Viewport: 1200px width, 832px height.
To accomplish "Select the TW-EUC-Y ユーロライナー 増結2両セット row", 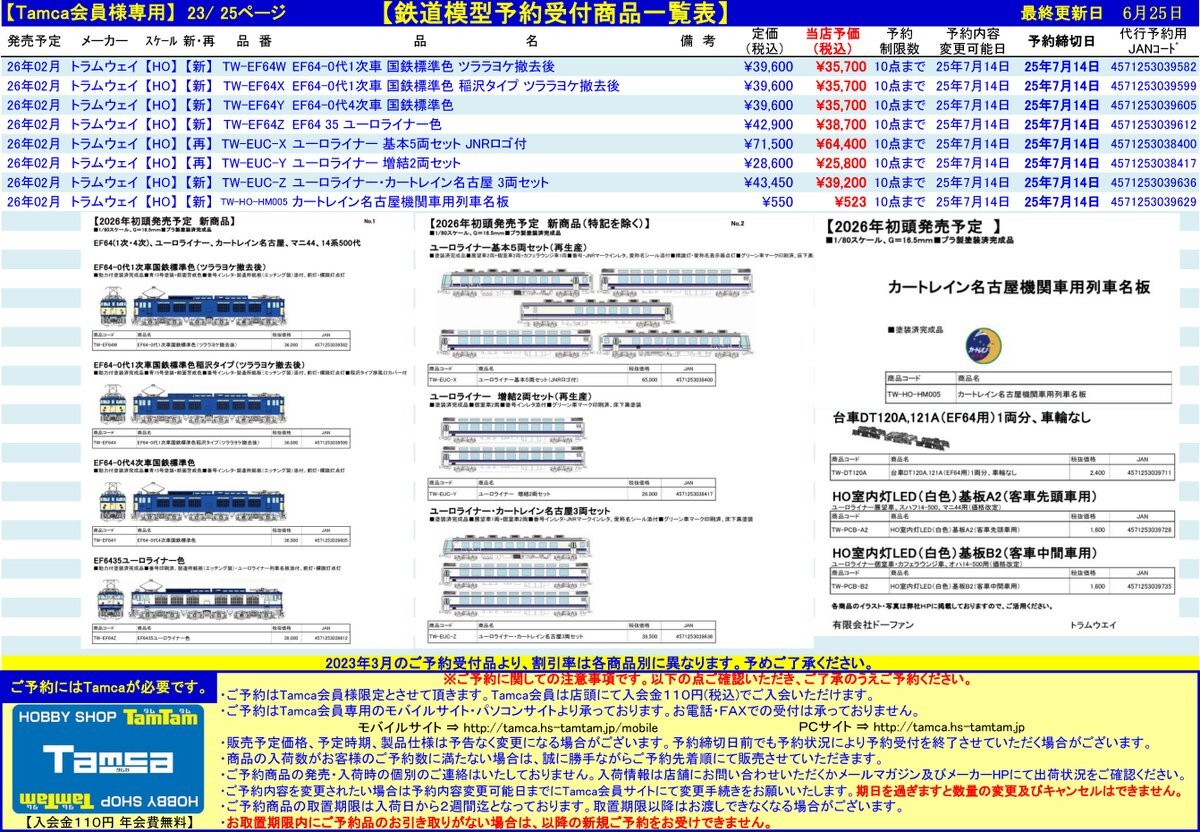I will point(600,163).
